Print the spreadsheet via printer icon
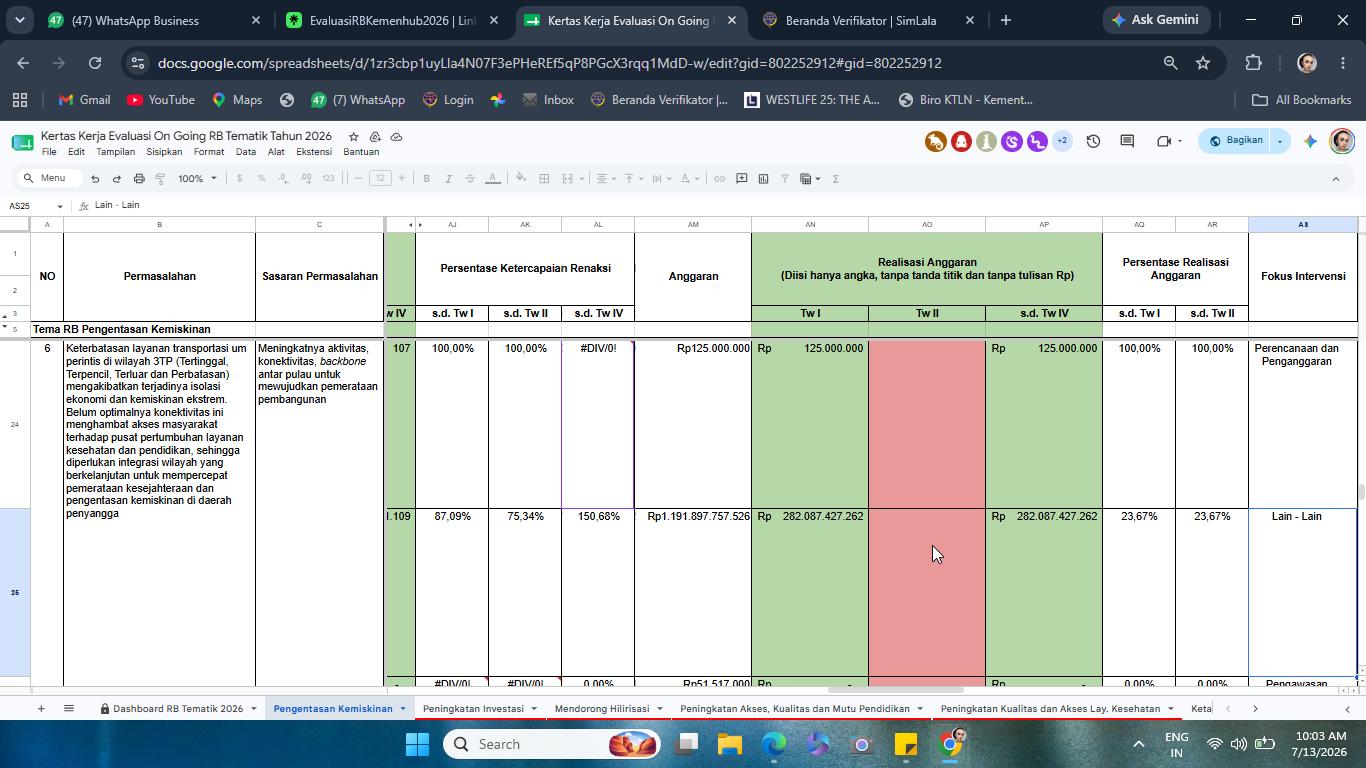Viewport: 1366px width, 768px height. pos(139,178)
